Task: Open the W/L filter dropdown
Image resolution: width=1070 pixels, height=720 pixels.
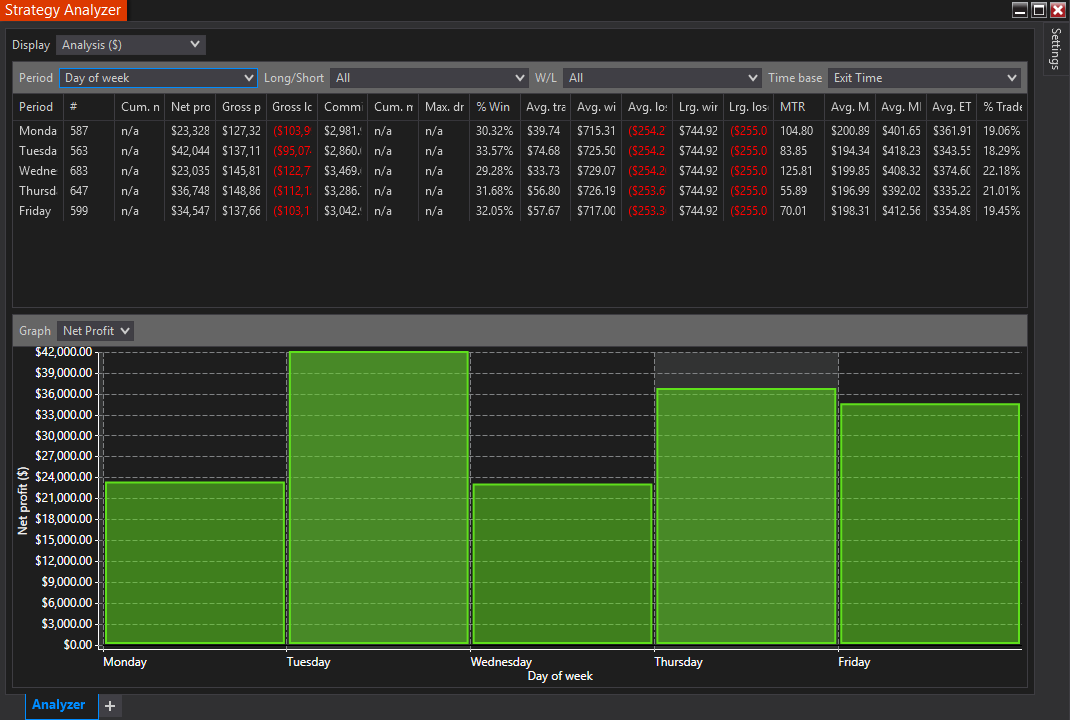Action: pos(662,78)
